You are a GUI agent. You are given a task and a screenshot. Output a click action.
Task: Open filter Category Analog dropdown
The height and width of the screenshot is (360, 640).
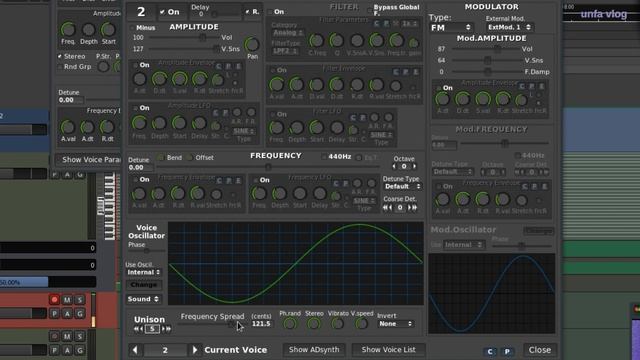288,33
